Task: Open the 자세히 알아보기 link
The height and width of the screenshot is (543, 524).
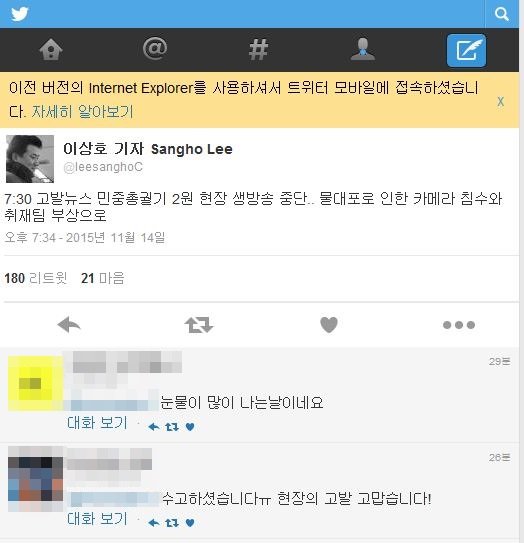Action: coord(82,112)
